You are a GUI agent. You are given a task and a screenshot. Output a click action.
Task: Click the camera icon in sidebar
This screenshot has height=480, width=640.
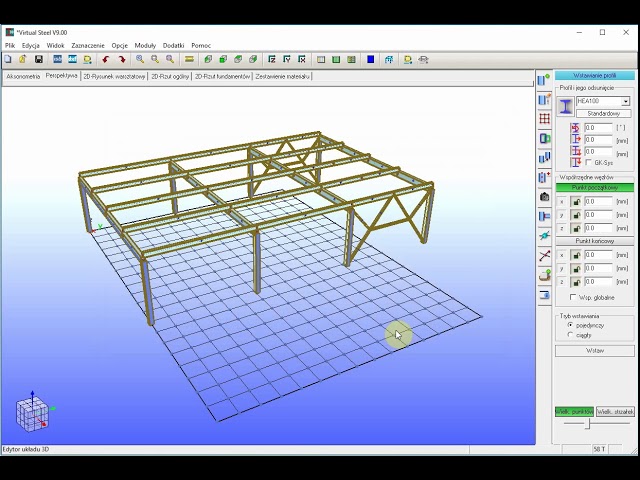(544, 197)
